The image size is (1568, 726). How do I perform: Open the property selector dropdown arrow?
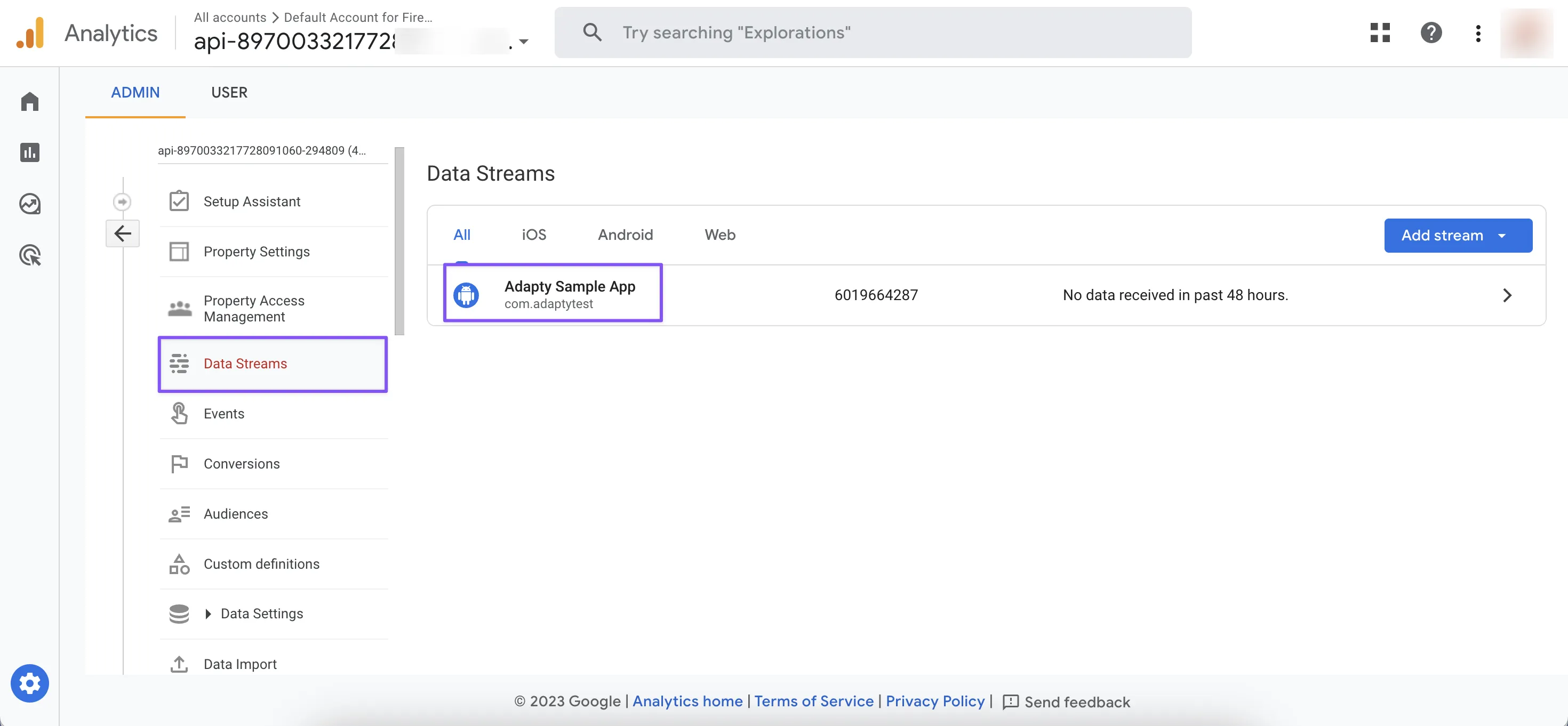tap(524, 42)
